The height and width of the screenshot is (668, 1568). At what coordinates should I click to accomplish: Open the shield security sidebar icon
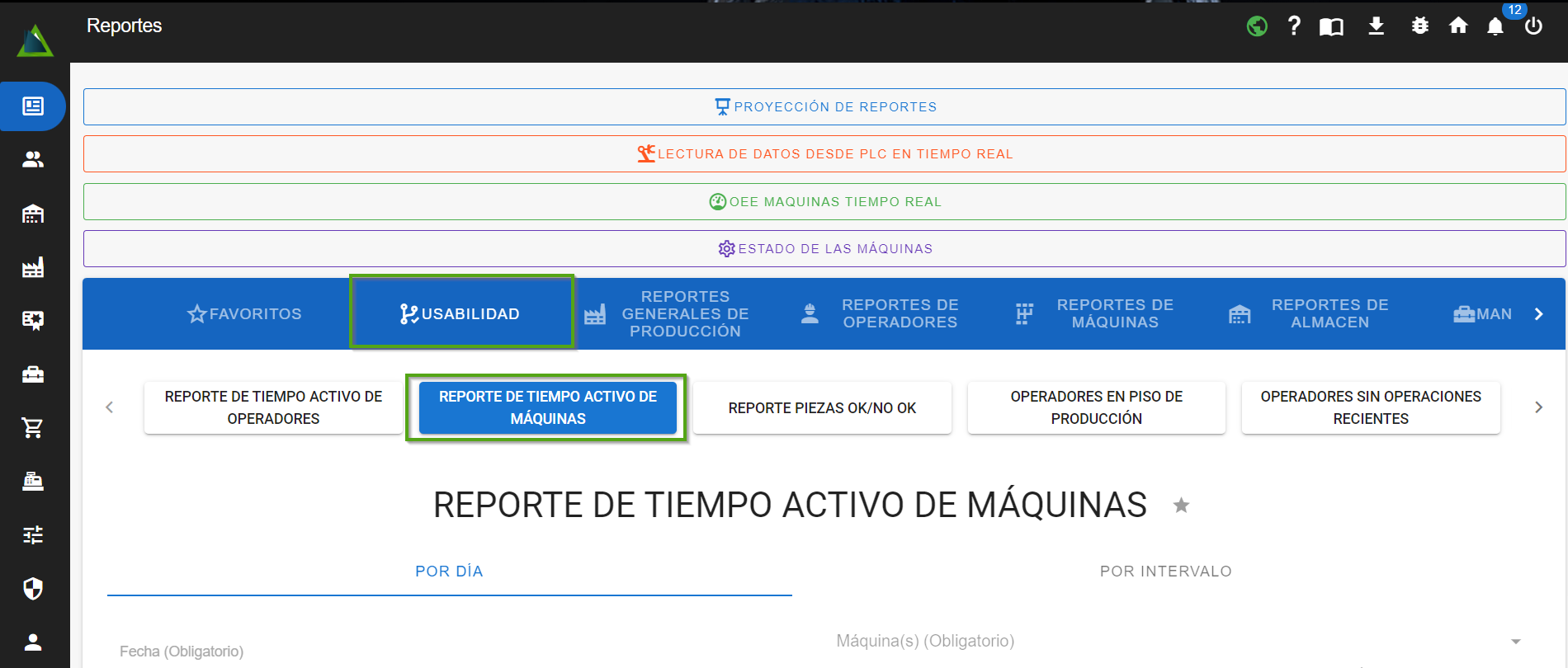(33, 588)
